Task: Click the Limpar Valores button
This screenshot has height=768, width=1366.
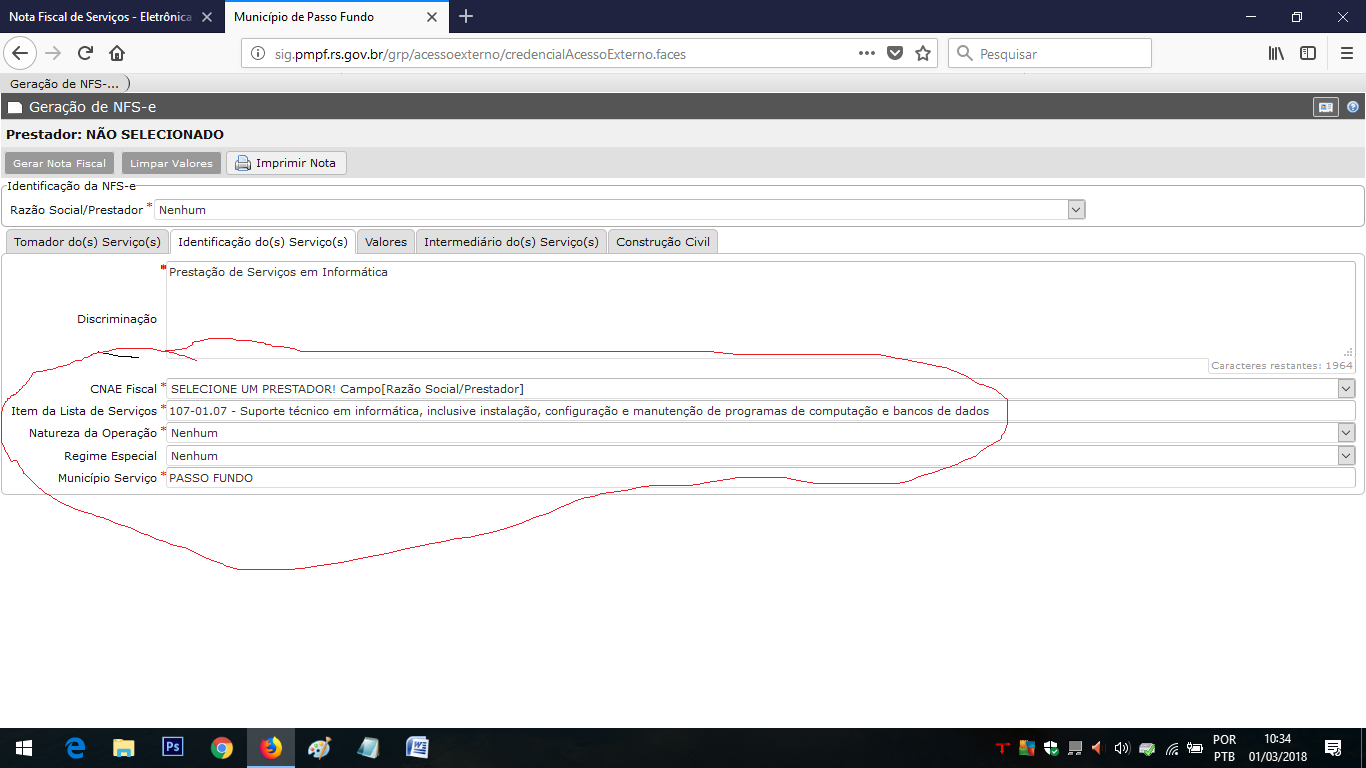Action: click(171, 163)
